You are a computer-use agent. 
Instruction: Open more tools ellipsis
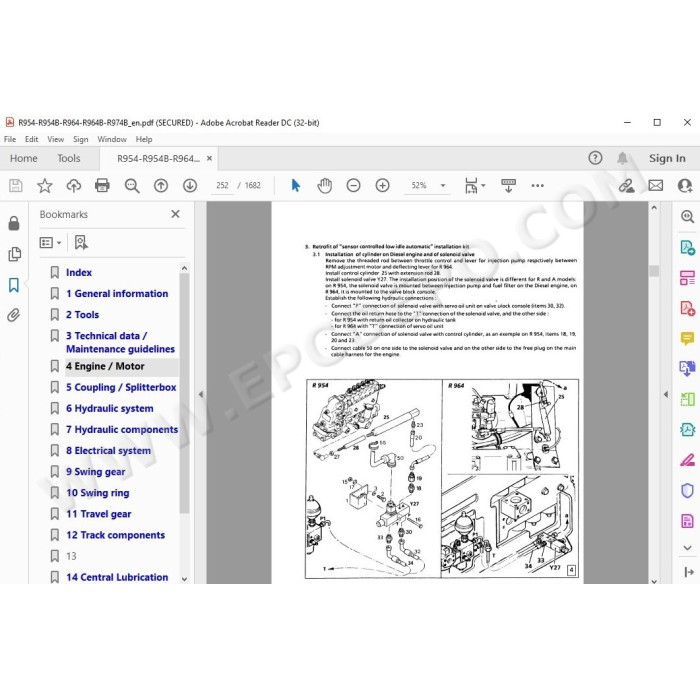[x=538, y=185]
